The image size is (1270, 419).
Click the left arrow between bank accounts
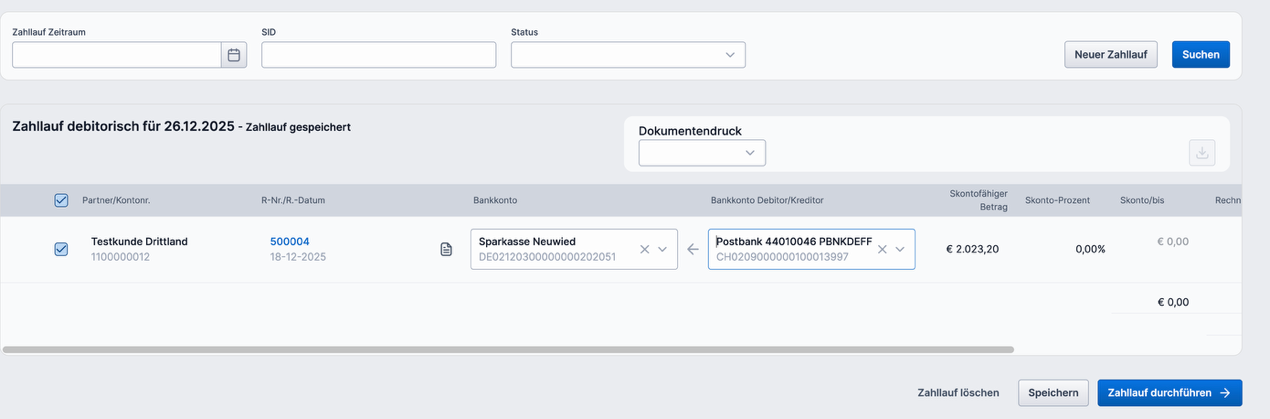tap(693, 249)
